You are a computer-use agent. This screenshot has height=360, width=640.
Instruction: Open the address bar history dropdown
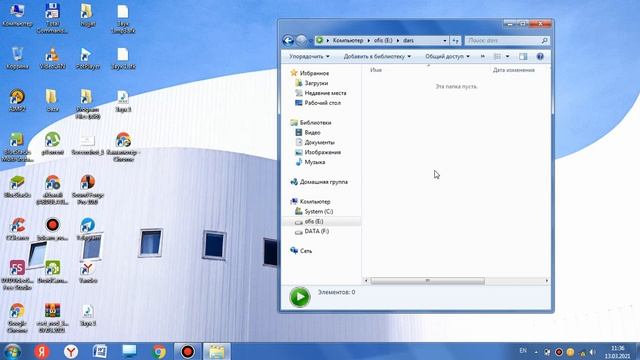[444, 40]
